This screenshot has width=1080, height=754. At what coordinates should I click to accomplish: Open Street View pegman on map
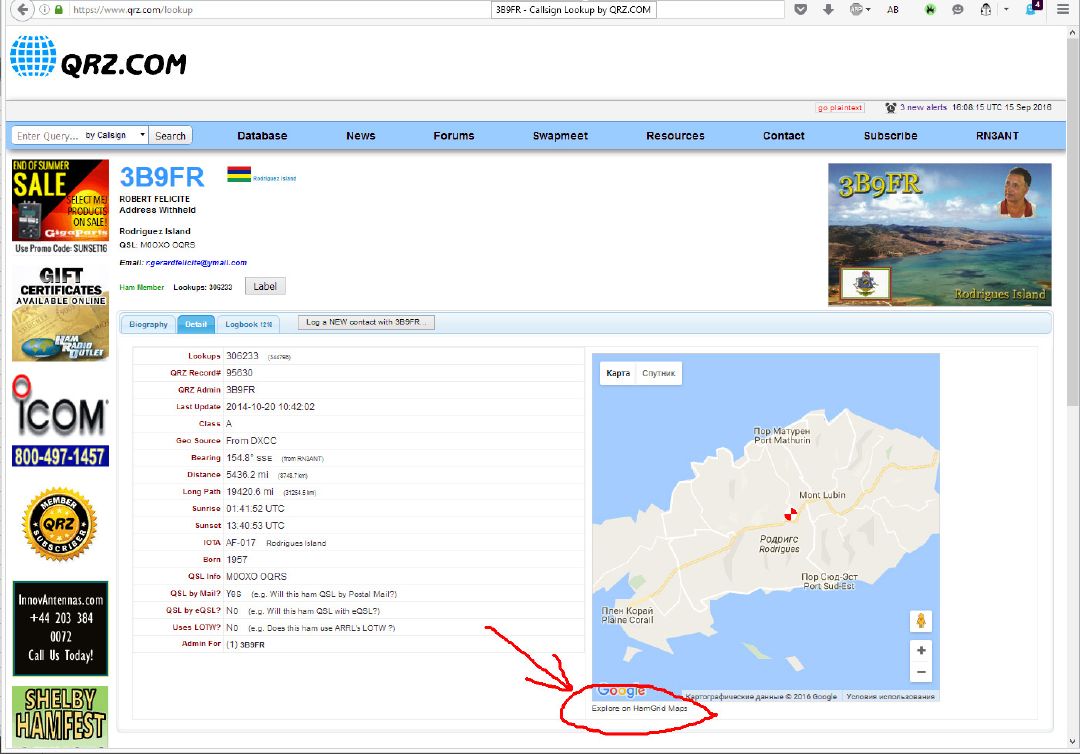(921, 621)
